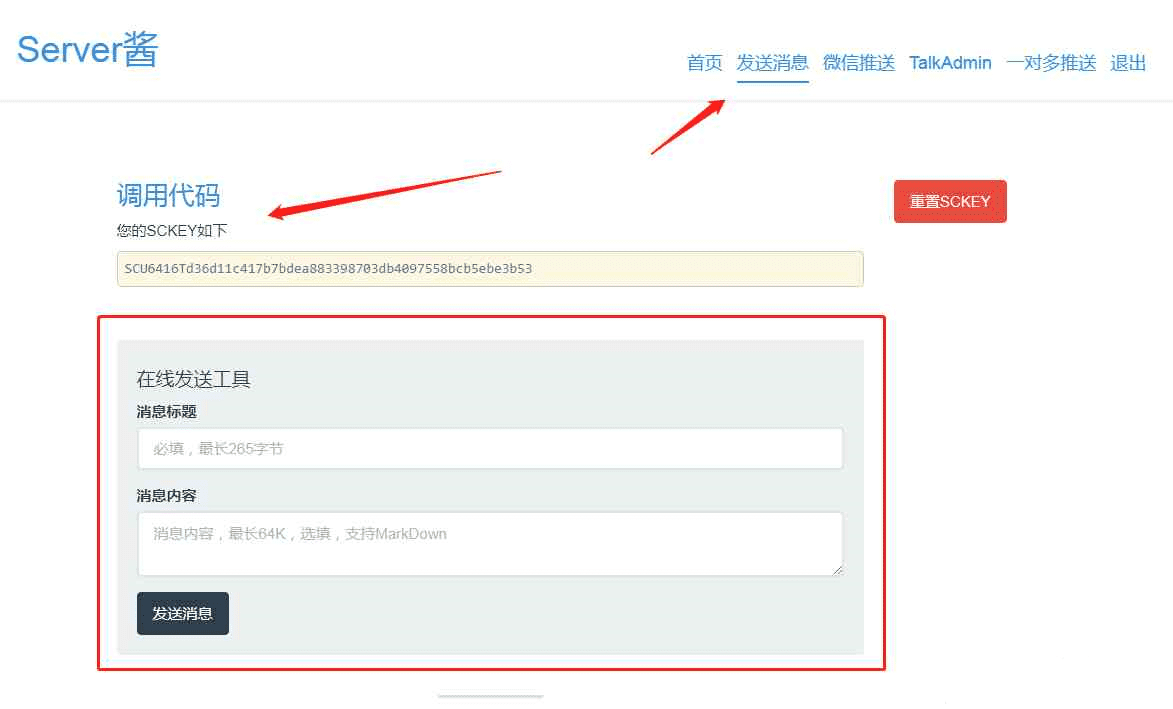Click the 调用代码 heading
Image resolution: width=1173 pixels, height=709 pixels.
click(168, 195)
